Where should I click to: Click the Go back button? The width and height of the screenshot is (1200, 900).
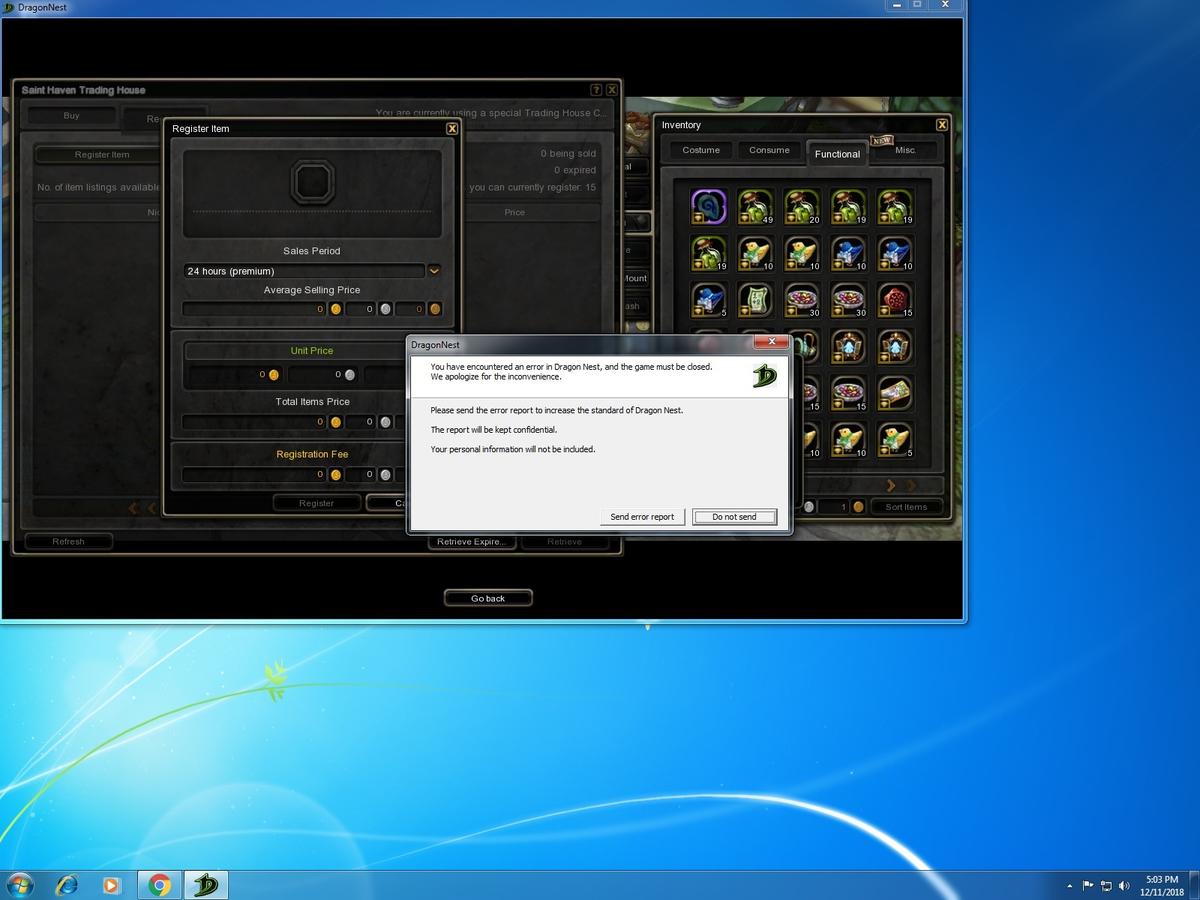(488, 598)
